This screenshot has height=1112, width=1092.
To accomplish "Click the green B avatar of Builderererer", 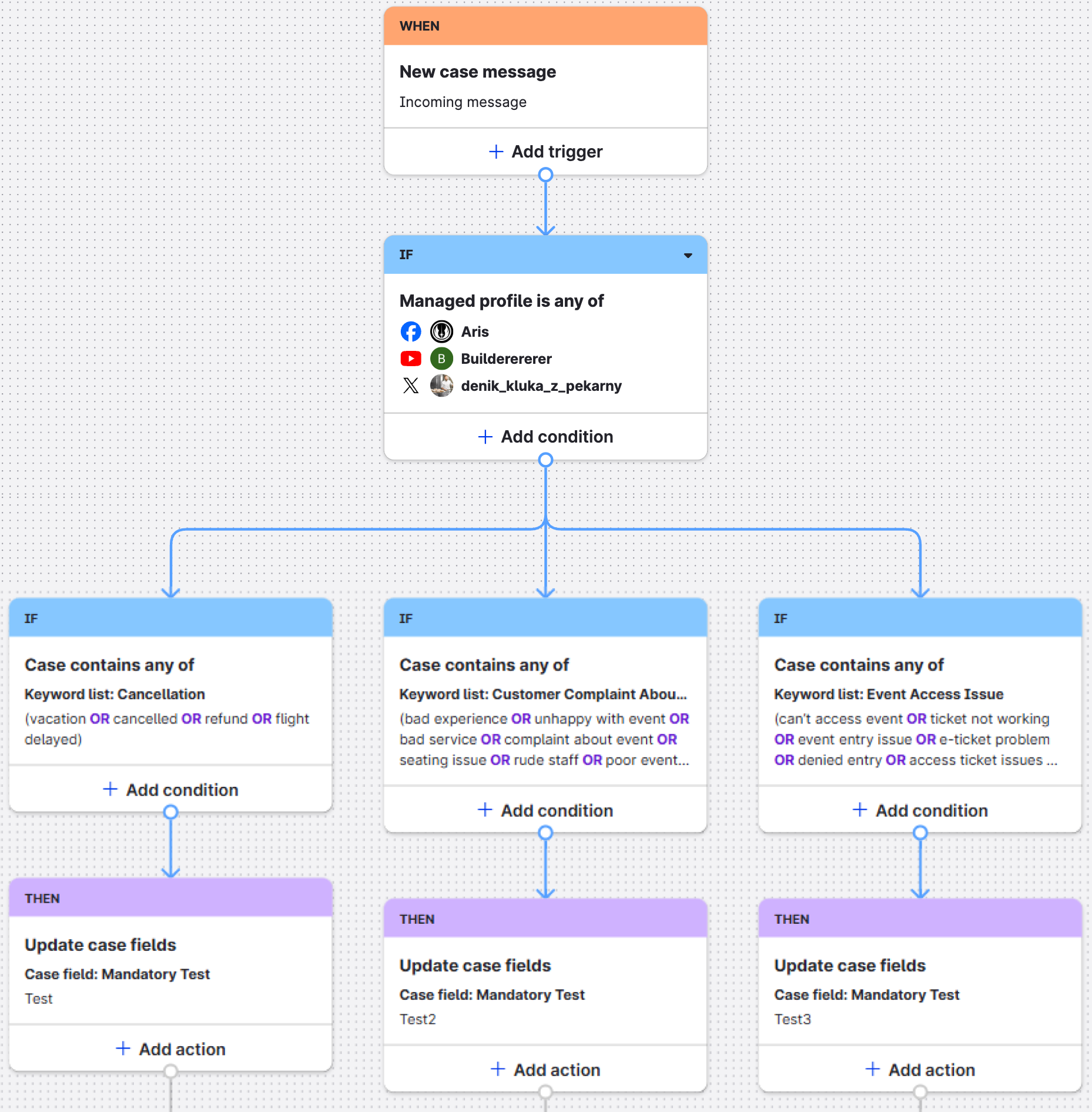I will pos(441,359).
